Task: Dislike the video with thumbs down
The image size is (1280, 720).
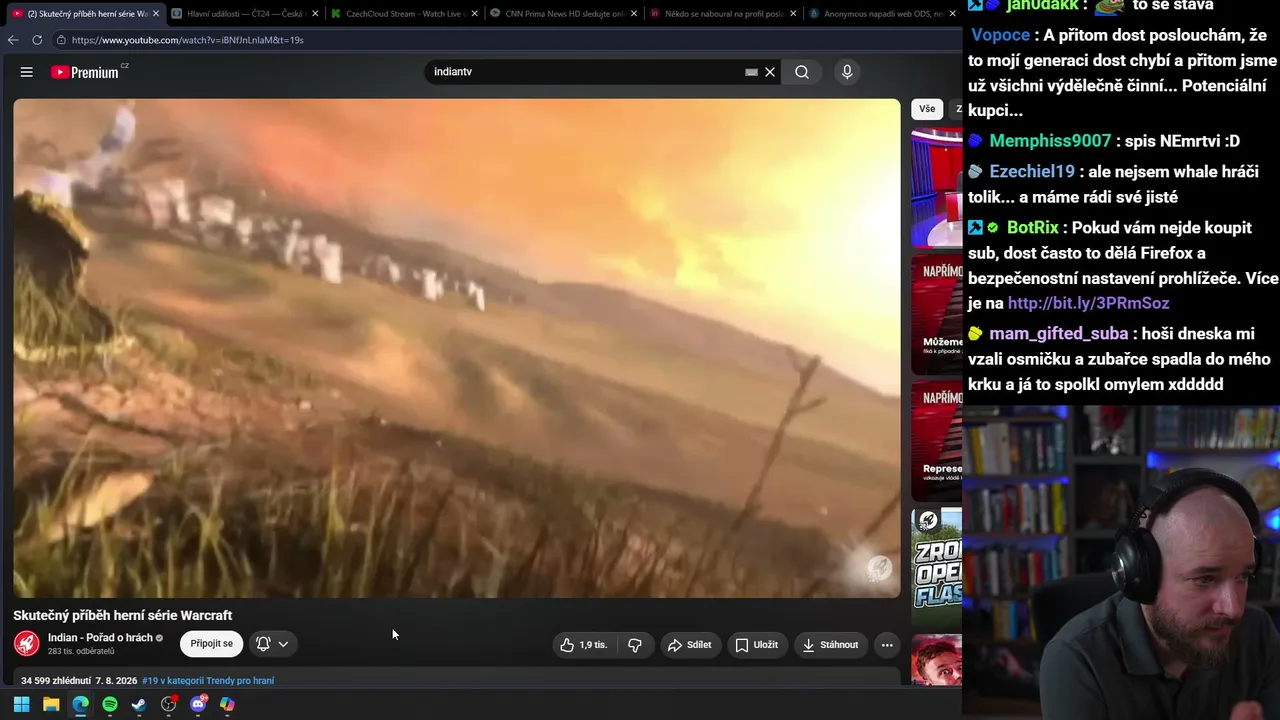Action: tap(635, 645)
